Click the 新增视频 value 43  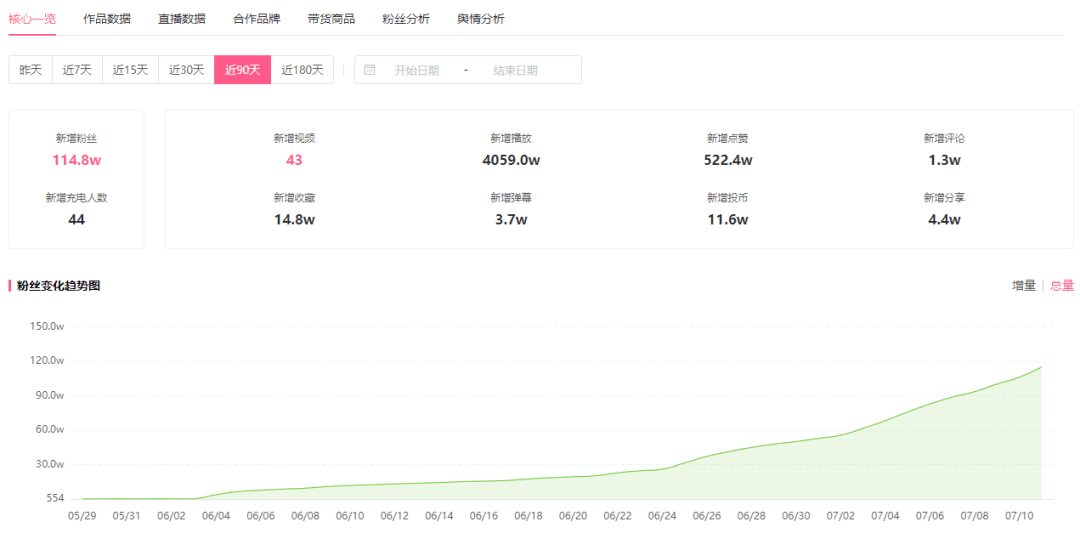click(x=294, y=160)
